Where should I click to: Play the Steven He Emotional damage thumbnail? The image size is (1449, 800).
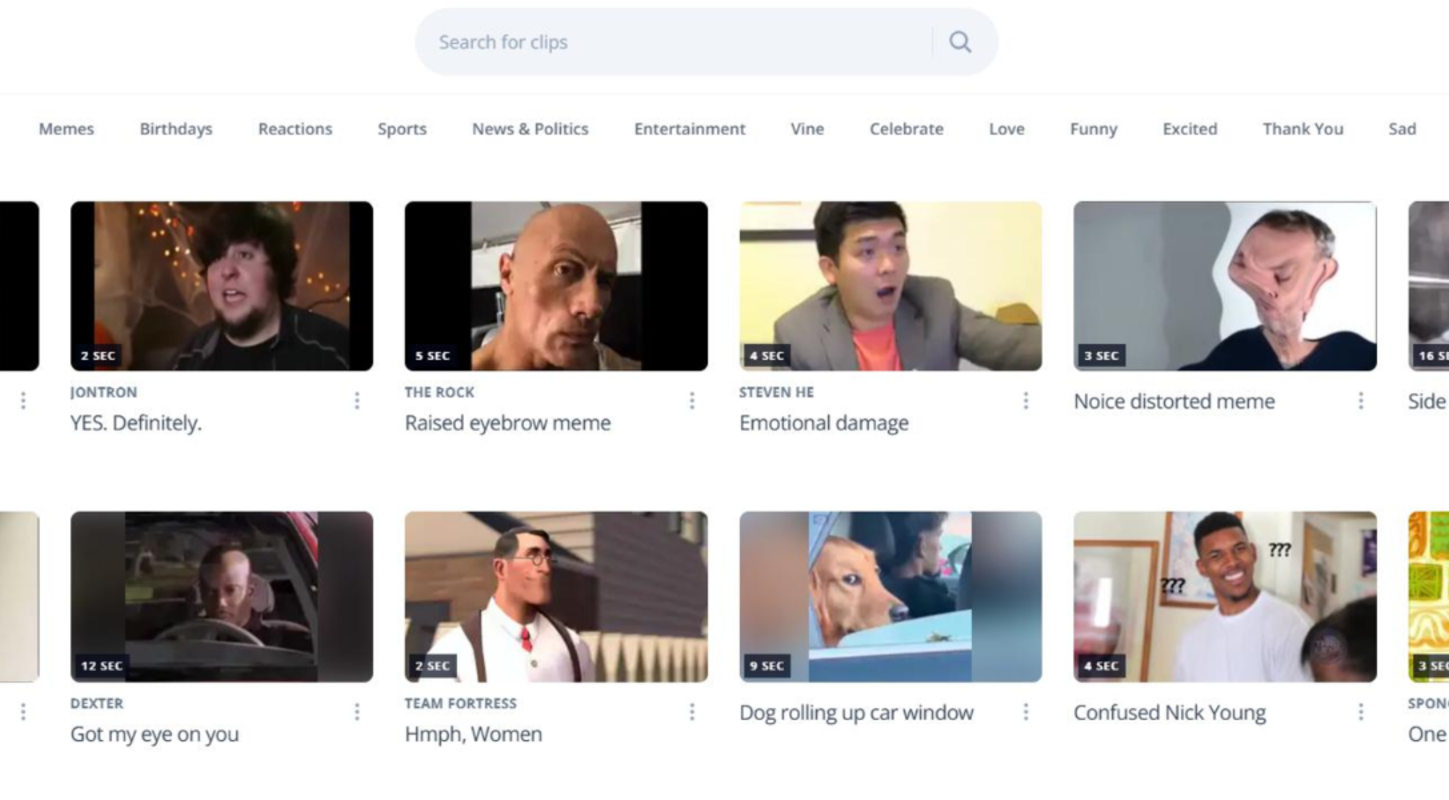(890, 286)
